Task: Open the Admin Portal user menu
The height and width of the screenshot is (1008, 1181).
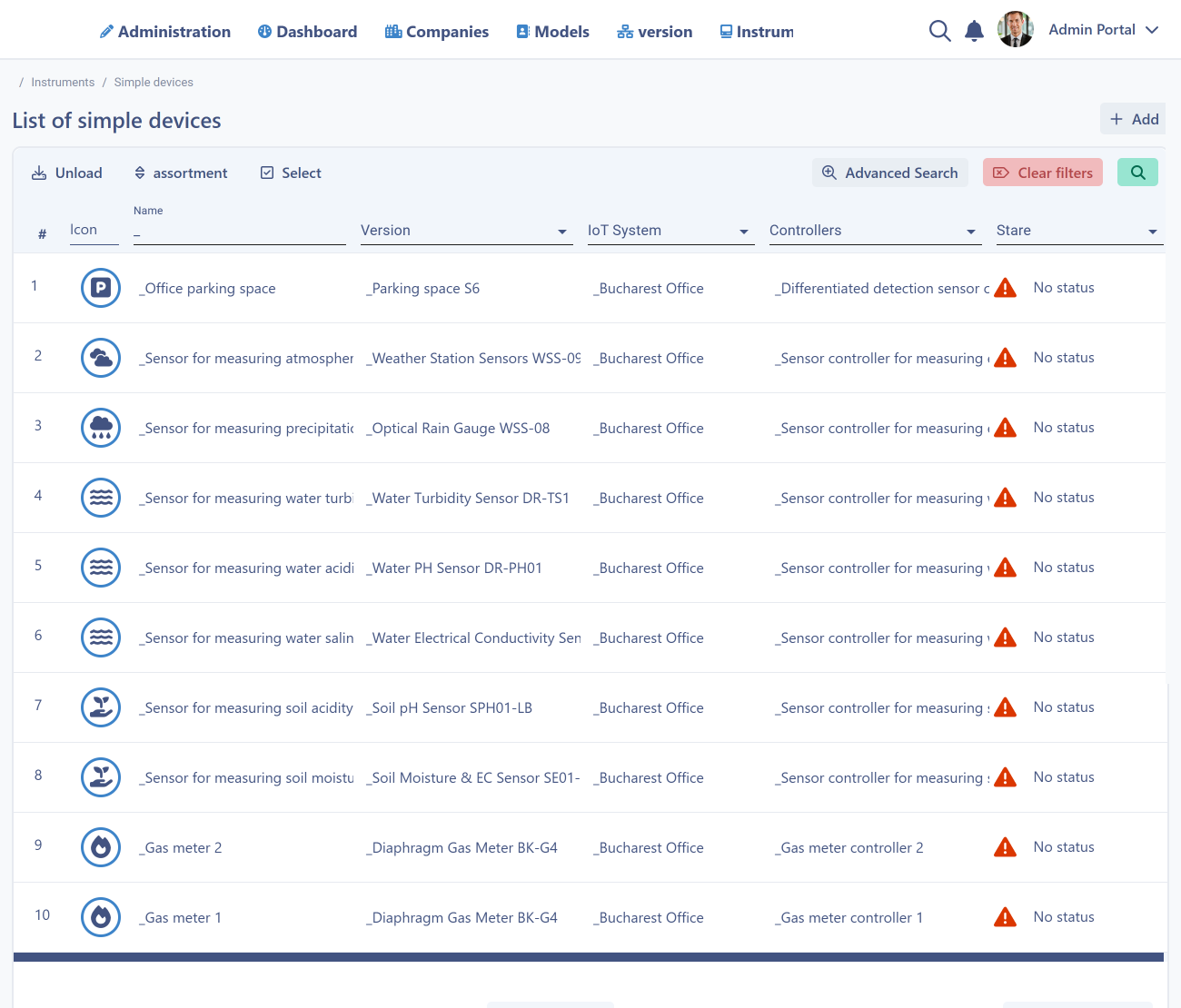Action: pos(1103,30)
